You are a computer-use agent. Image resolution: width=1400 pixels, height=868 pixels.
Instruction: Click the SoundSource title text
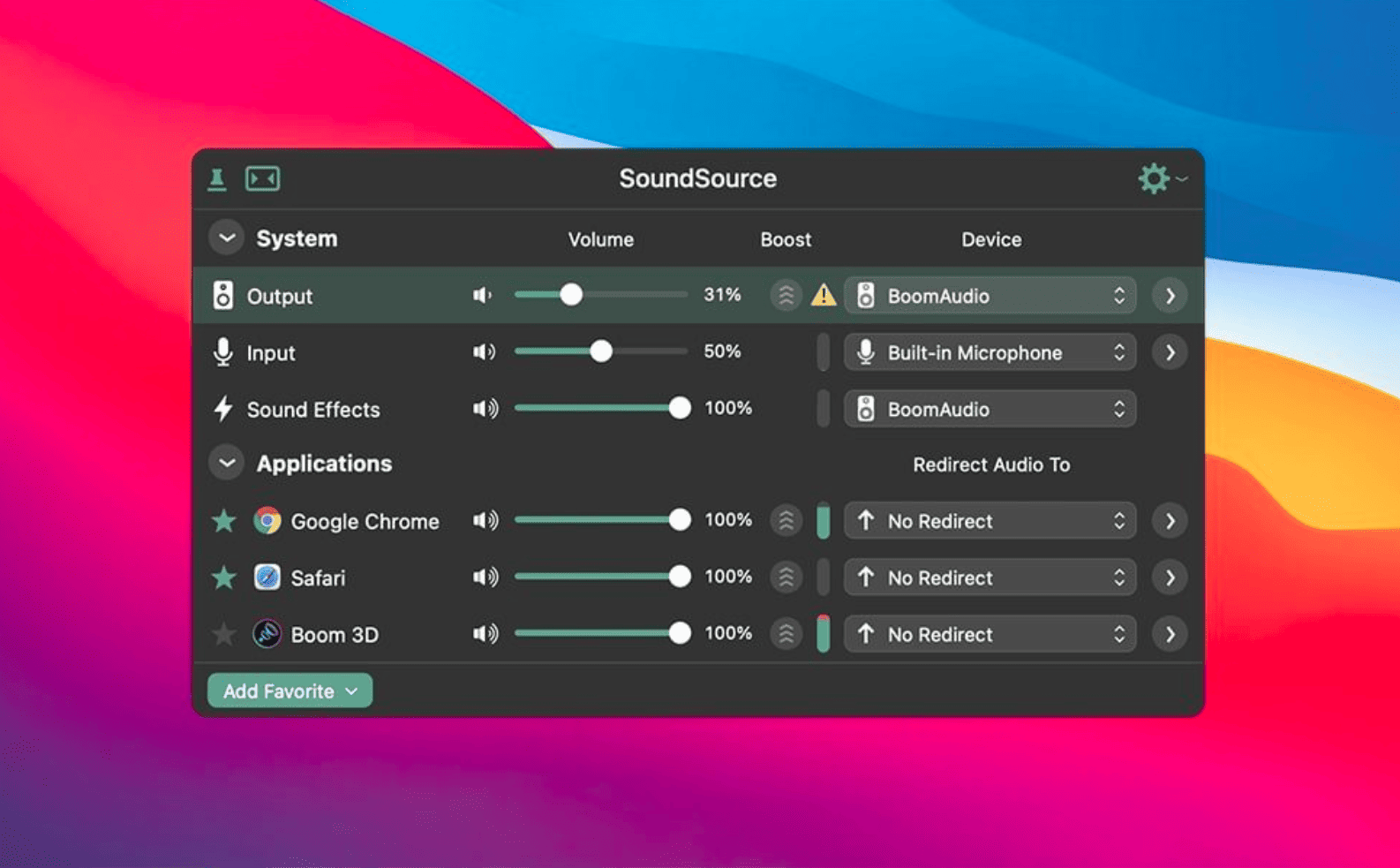(x=697, y=178)
